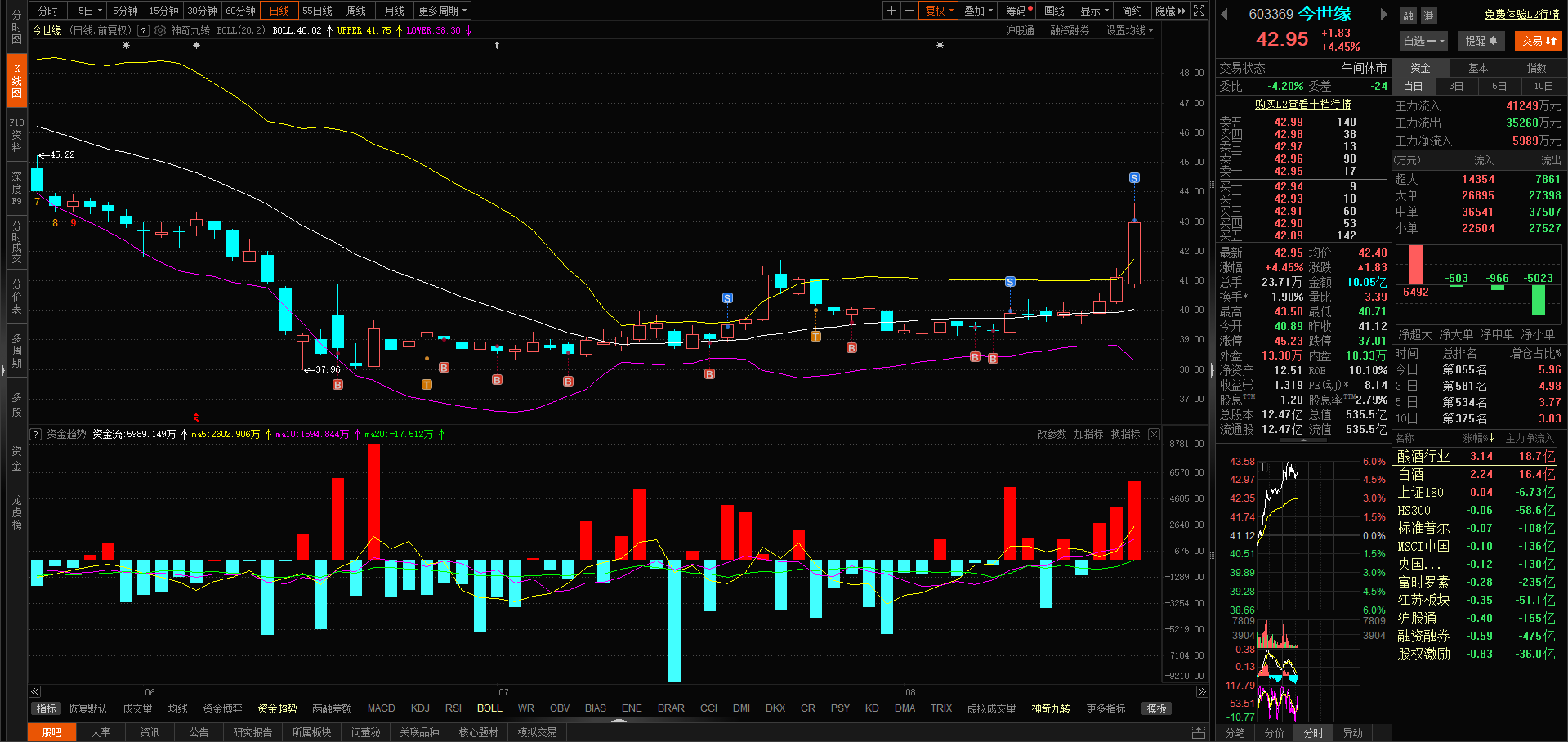Open 多周期 in left sidebar

(16, 351)
